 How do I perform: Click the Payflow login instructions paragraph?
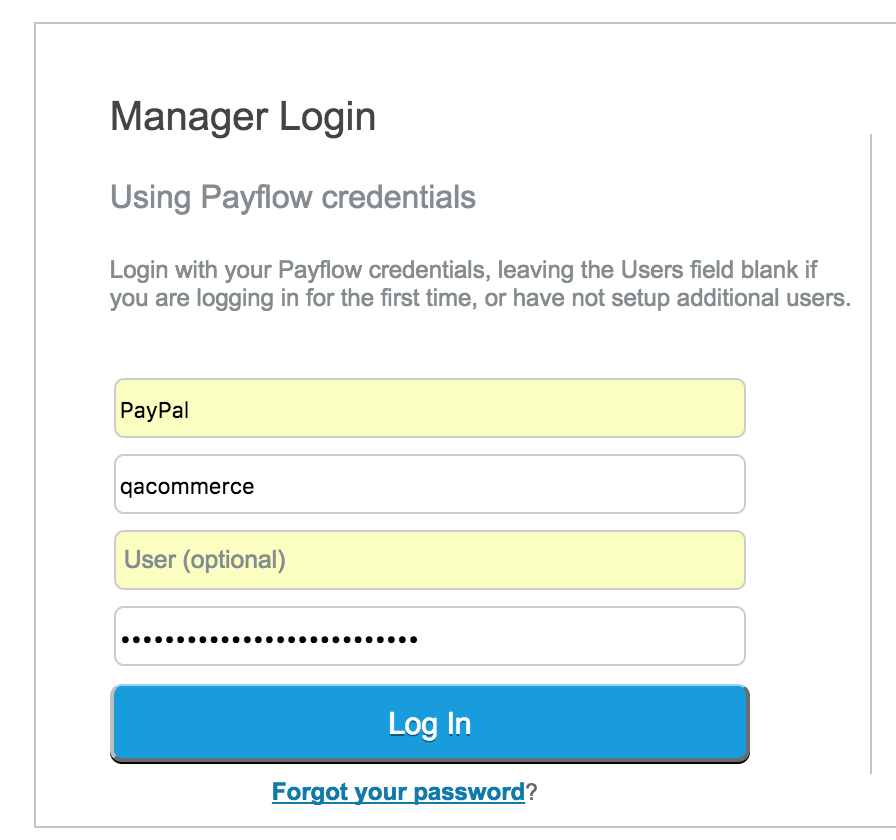tap(480, 284)
